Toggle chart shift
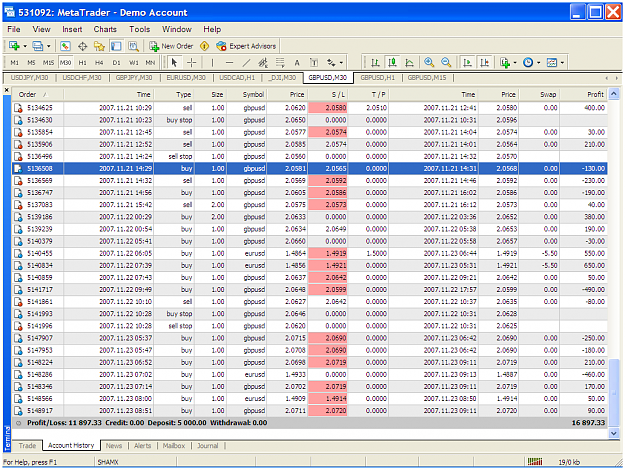Screen dimensions: 625x470 pyautogui.click(x=485, y=63)
